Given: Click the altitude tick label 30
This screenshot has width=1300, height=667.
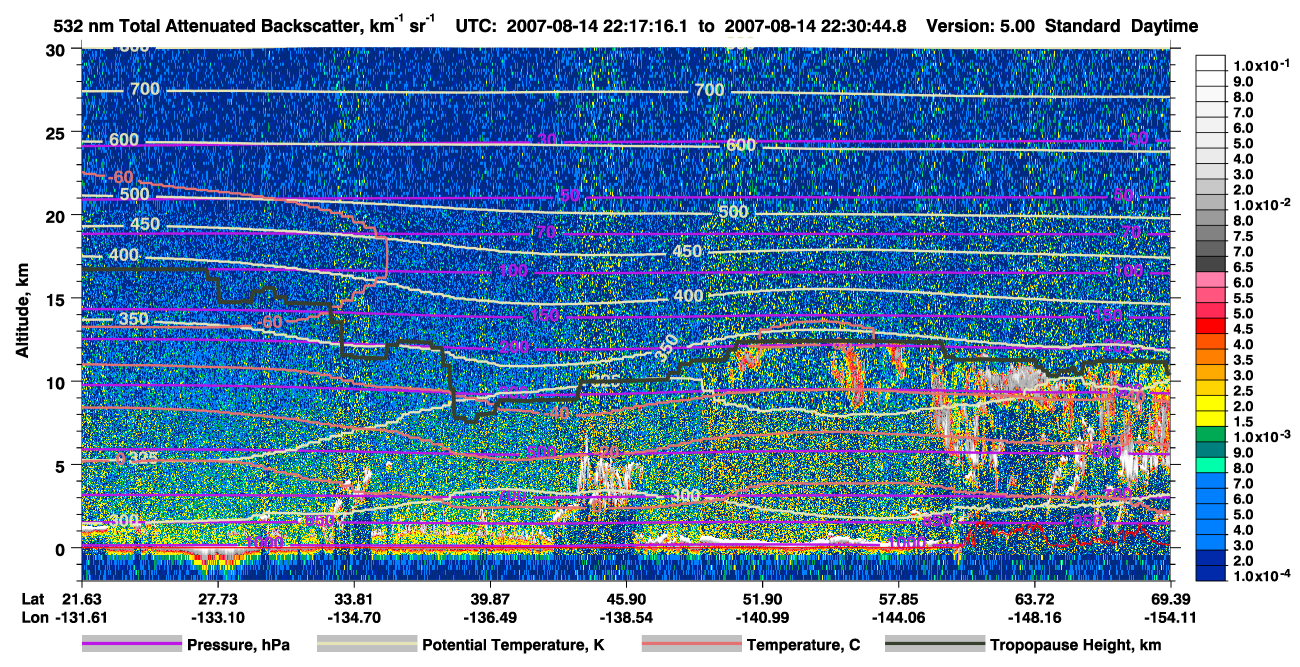Looking at the screenshot, I should coord(57,49).
